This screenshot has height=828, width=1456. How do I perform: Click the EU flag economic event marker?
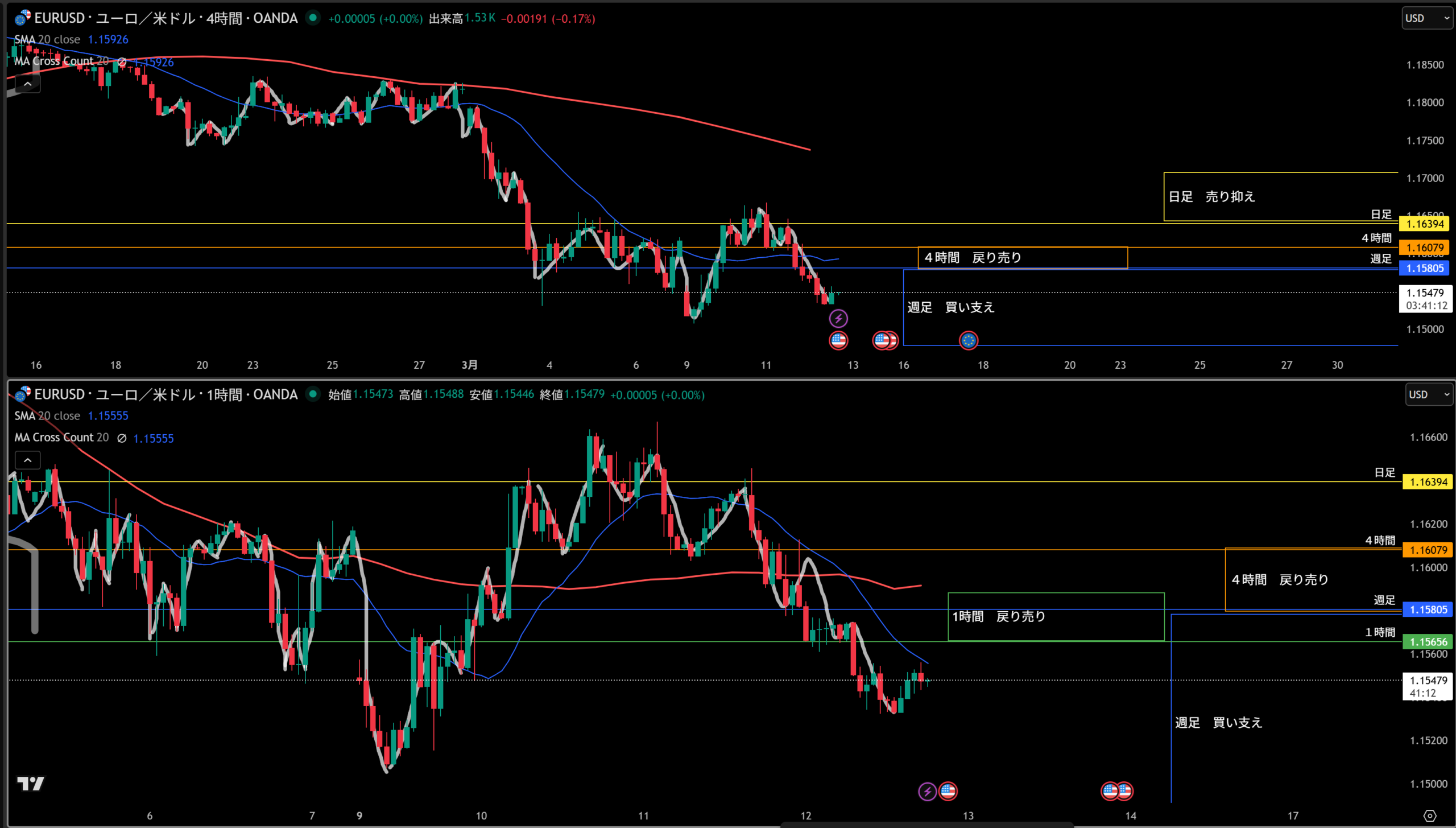(968, 340)
